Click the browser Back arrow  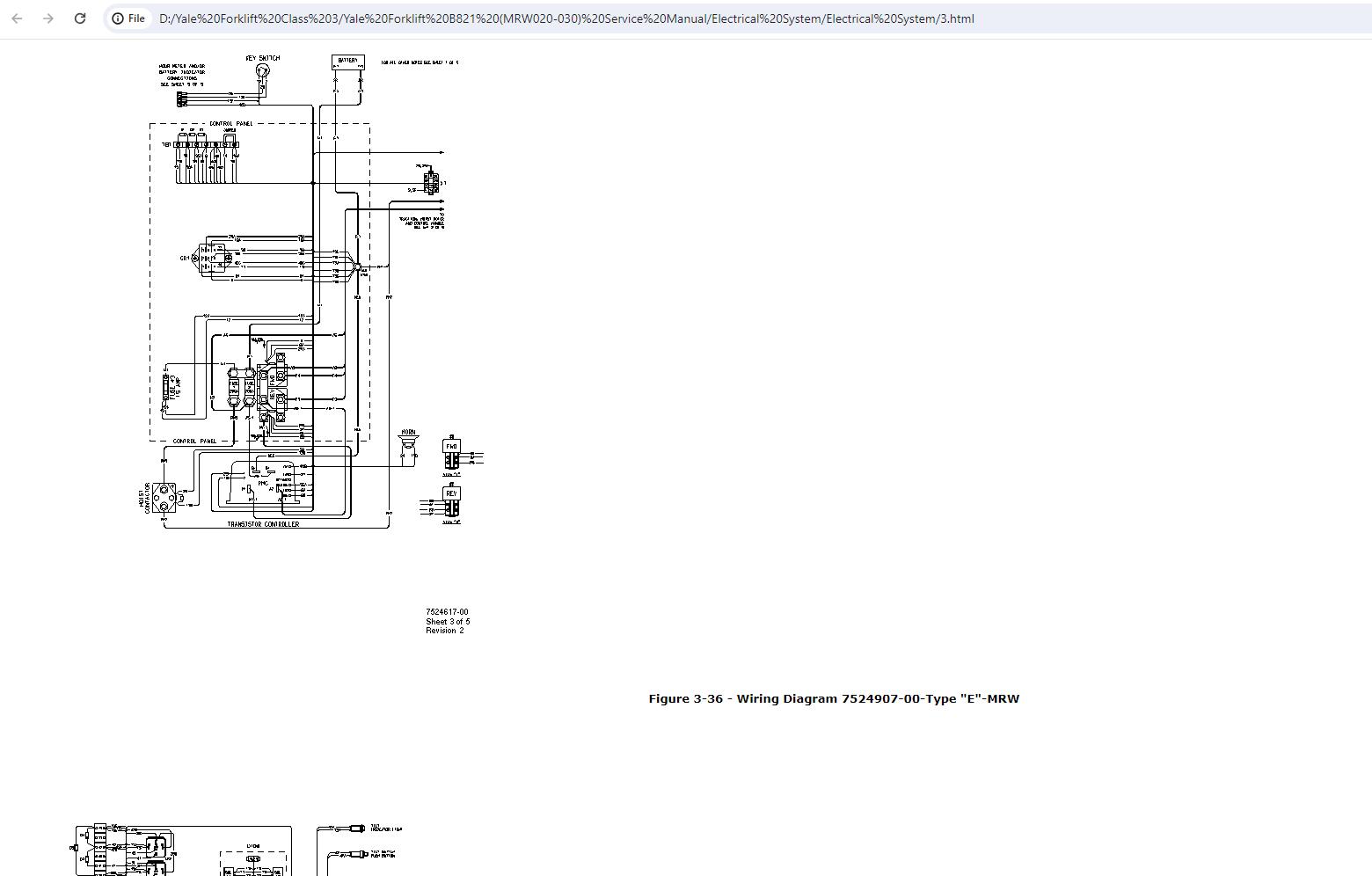17,18
